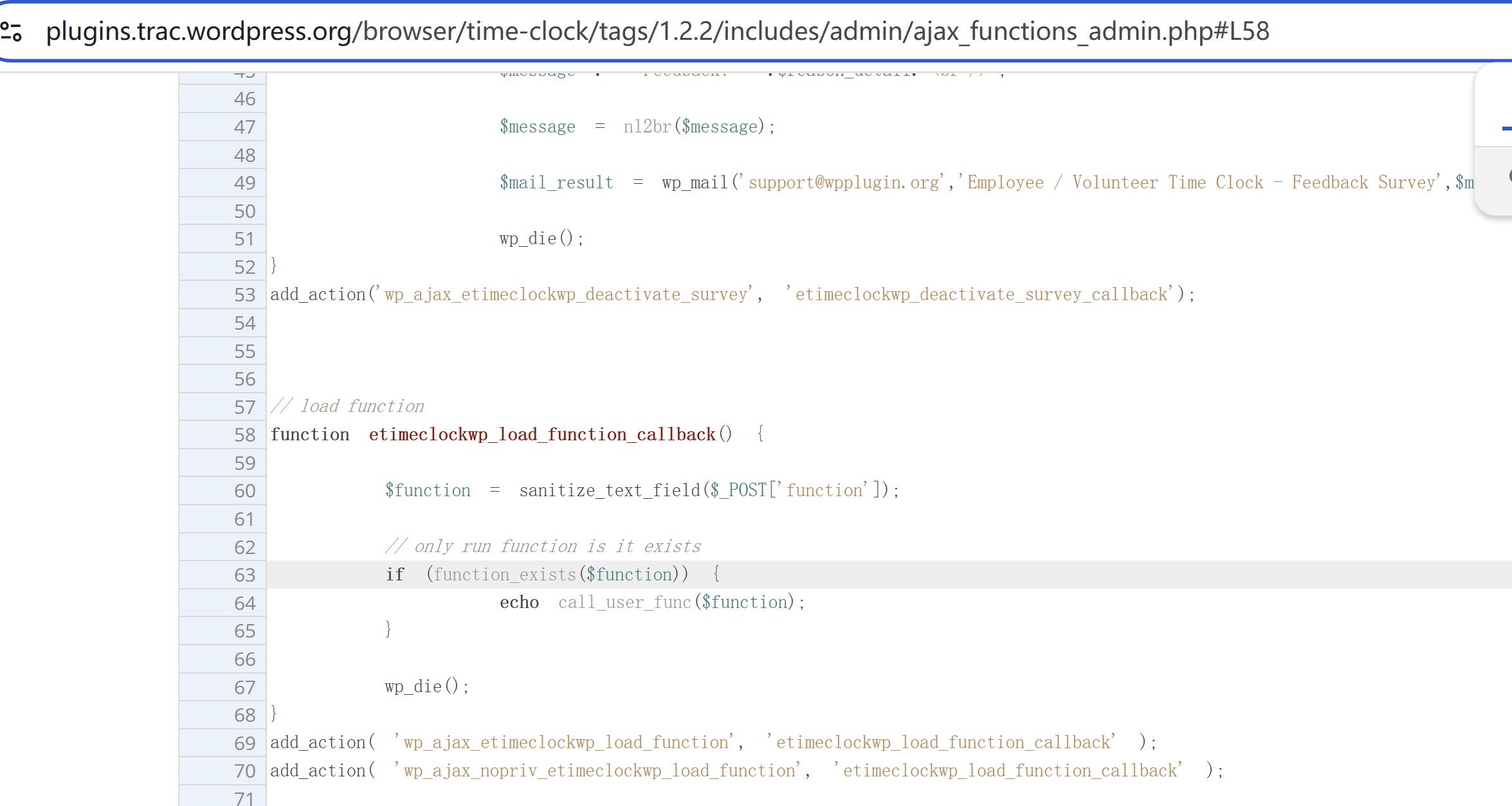Viewport: 1512px width, 806px height.
Task: Click call_user_func($function) on line 64
Action: pos(677,602)
